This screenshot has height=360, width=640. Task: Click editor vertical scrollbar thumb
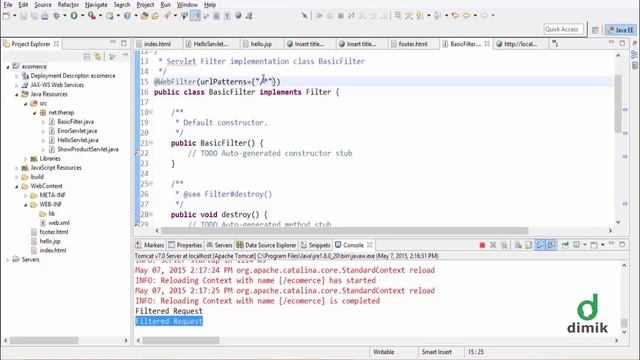point(618,103)
